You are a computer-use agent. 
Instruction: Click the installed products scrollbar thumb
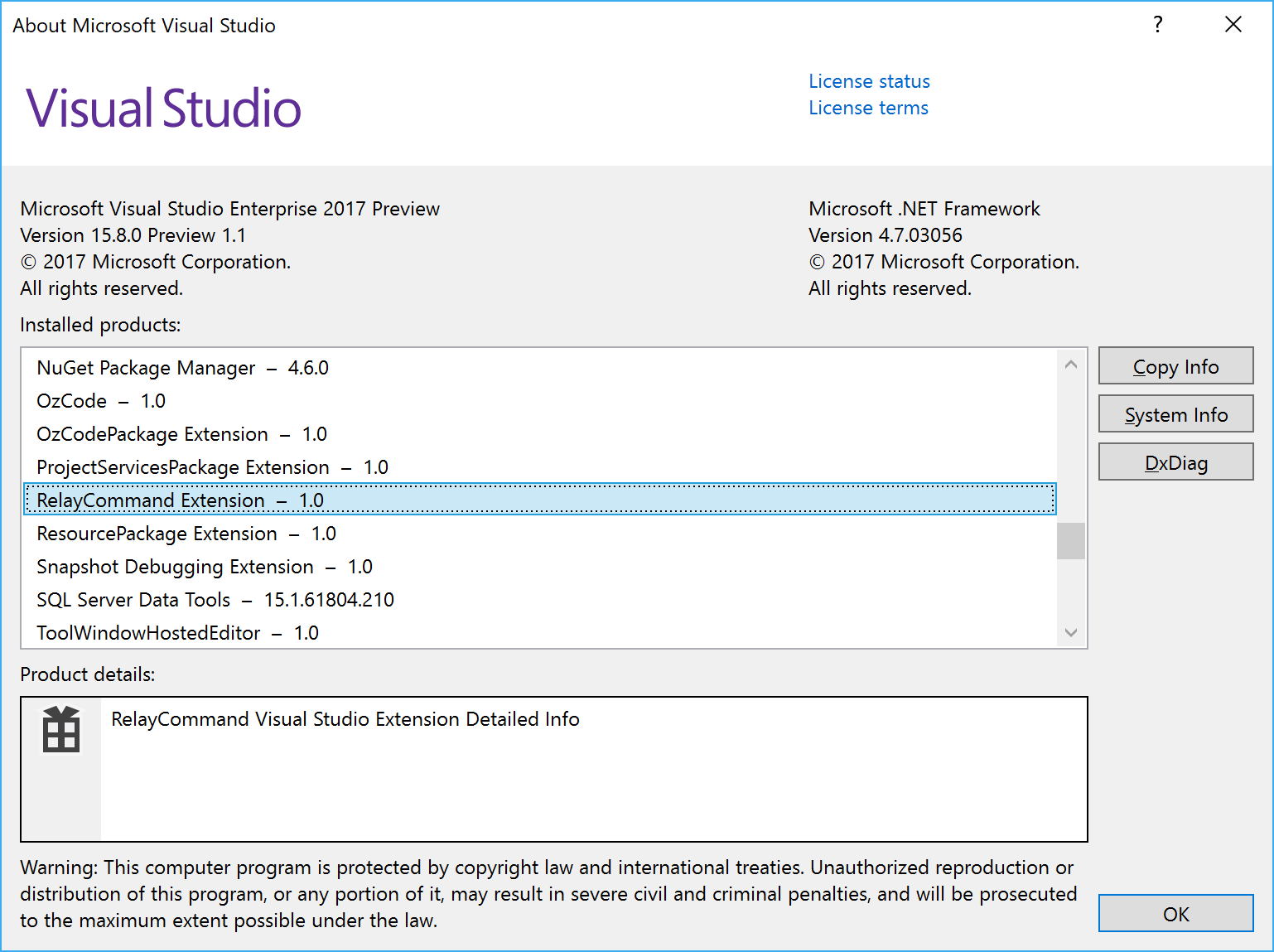click(x=1070, y=541)
